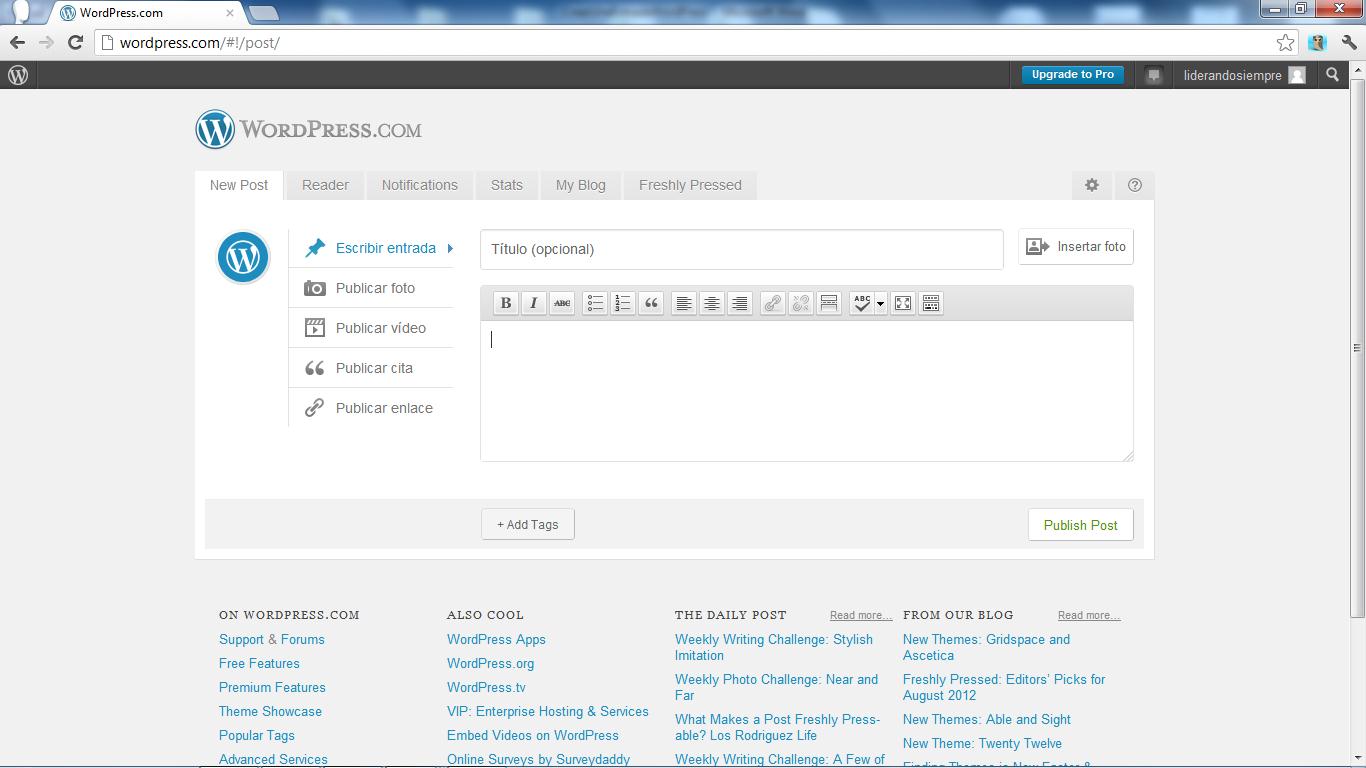Click the unlink icon in the toolbar
Screen dimensions: 1366x768
pyautogui.click(x=801, y=303)
